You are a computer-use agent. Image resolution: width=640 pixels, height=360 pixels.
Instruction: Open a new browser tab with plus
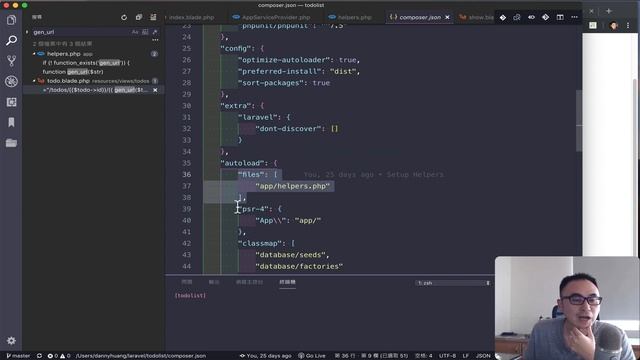[x=609, y=11]
